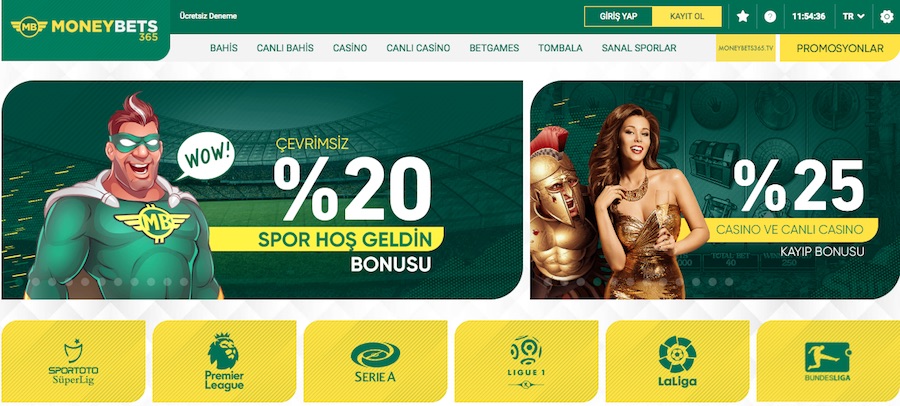Open the settings gear icon
This screenshot has height=406, width=900.
pyautogui.click(x=887, y=16)
